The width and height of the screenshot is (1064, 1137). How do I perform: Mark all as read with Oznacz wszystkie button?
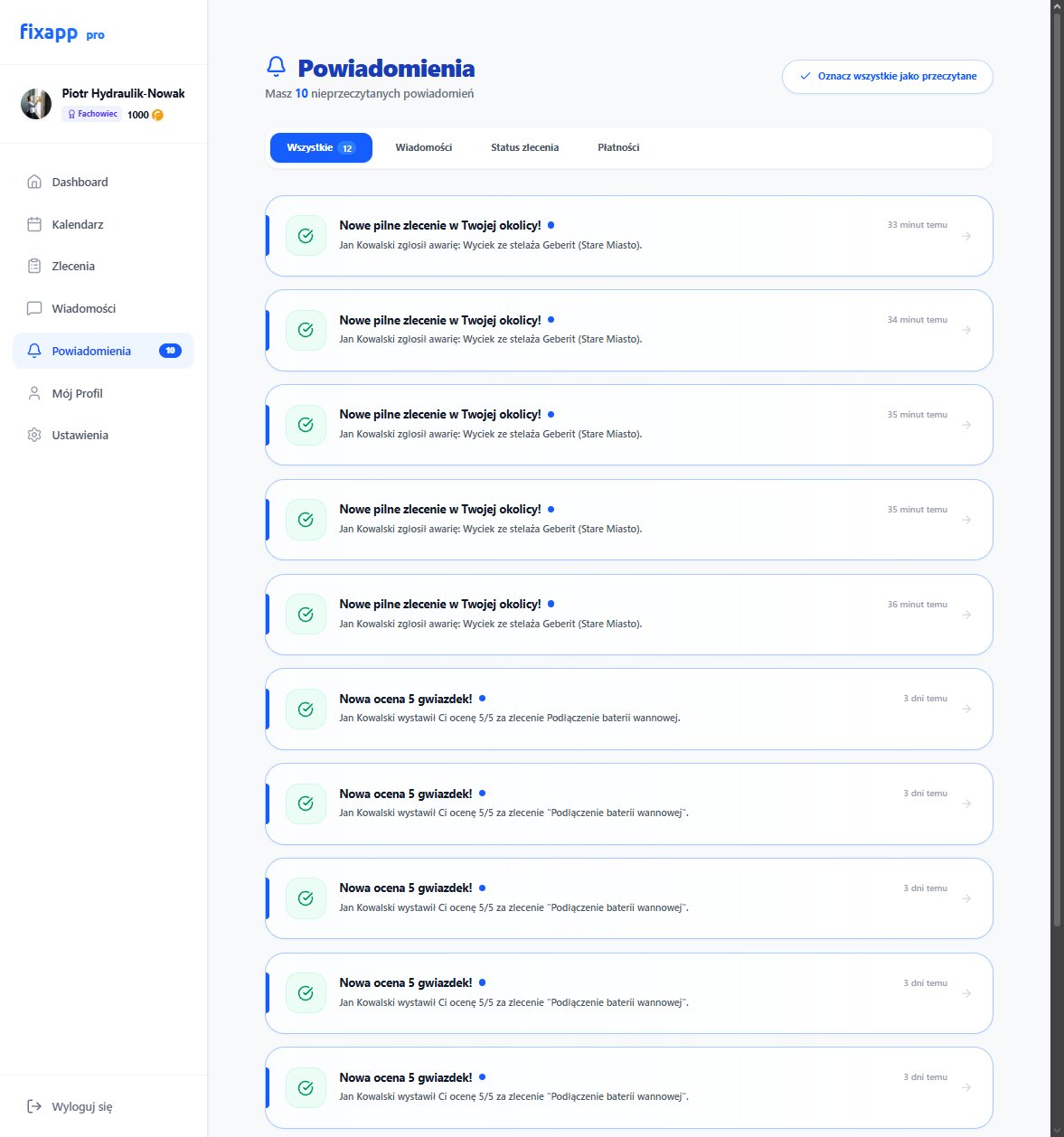[x=887, y=76]
